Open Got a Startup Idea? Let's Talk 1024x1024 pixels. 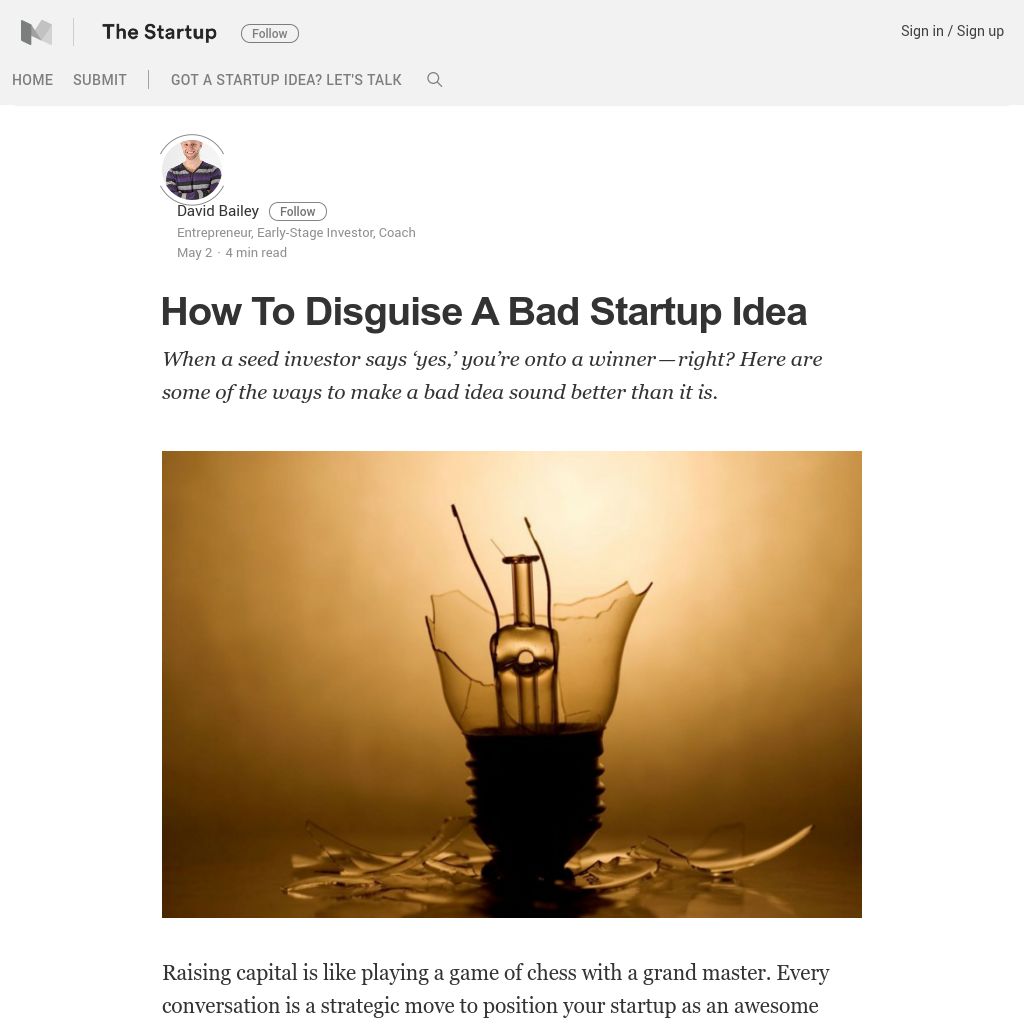tap(286, 80)
